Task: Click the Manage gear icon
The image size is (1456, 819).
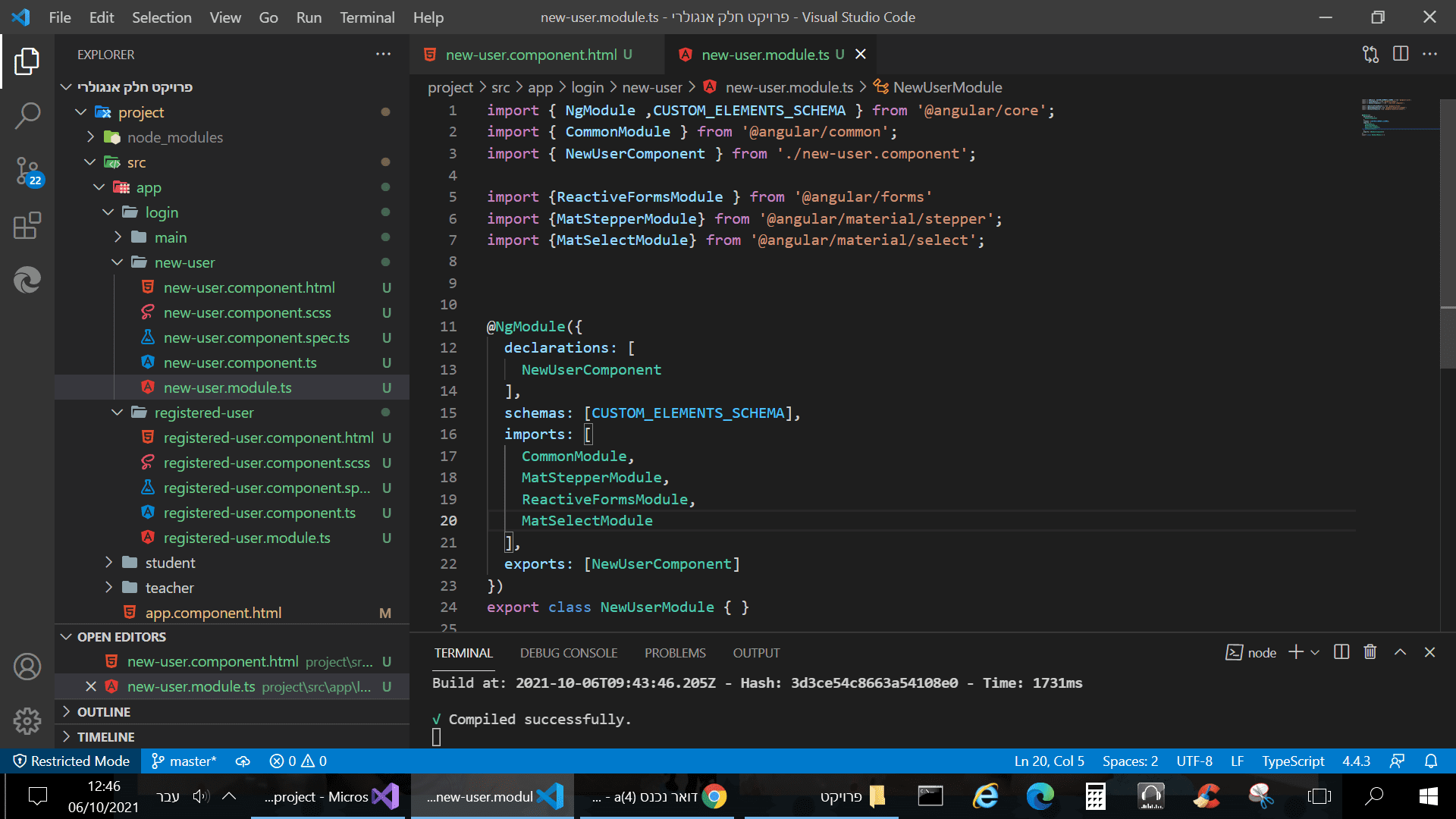Action: (x=27, y=720)
